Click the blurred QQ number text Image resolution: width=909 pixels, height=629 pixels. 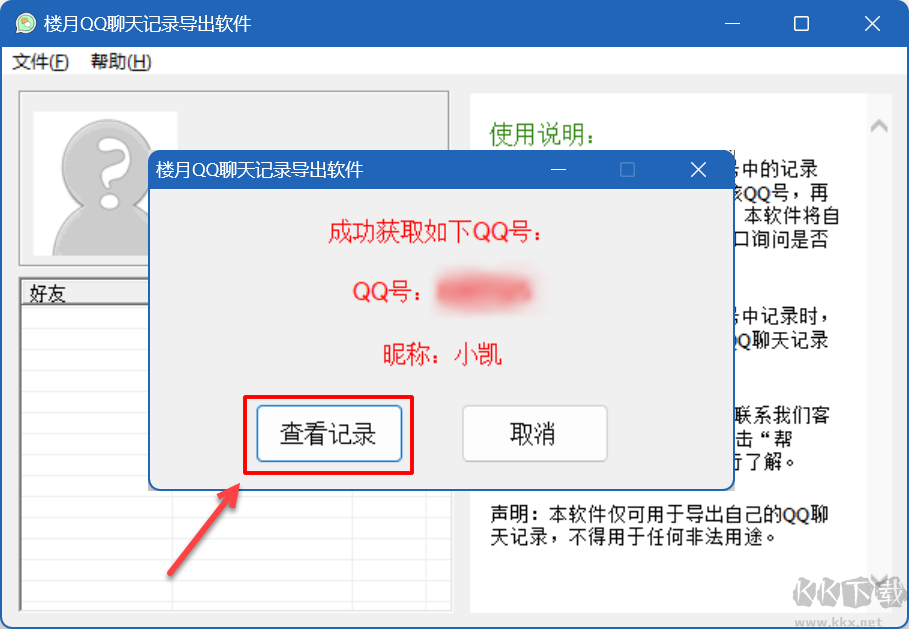(x=484, y=292)
